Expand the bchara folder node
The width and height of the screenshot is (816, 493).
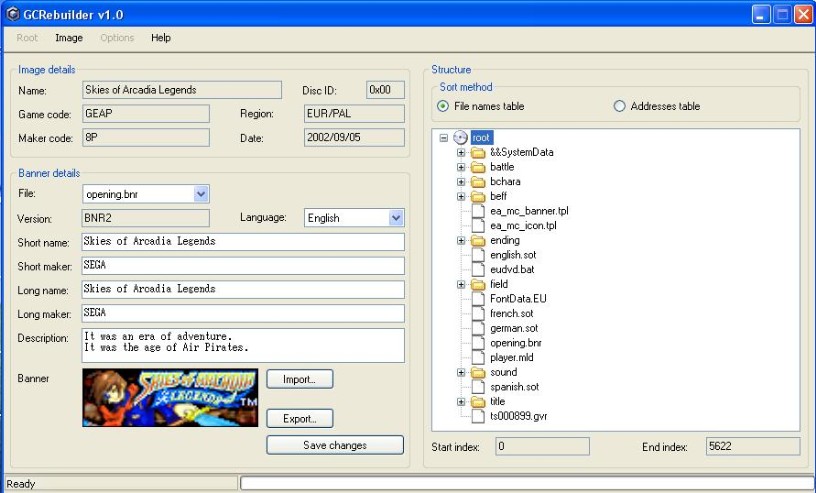point(461,182)
